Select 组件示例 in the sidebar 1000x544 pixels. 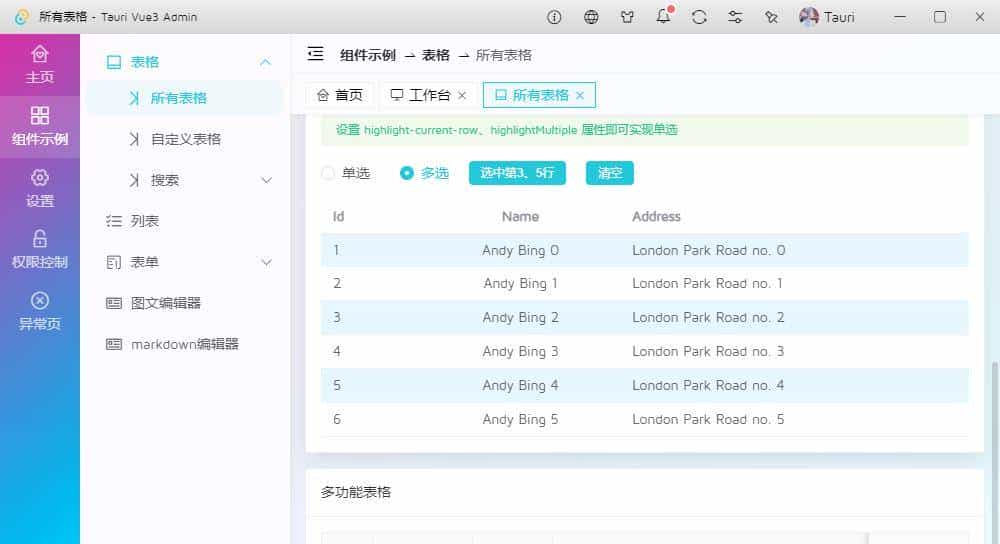click(40, 127)
